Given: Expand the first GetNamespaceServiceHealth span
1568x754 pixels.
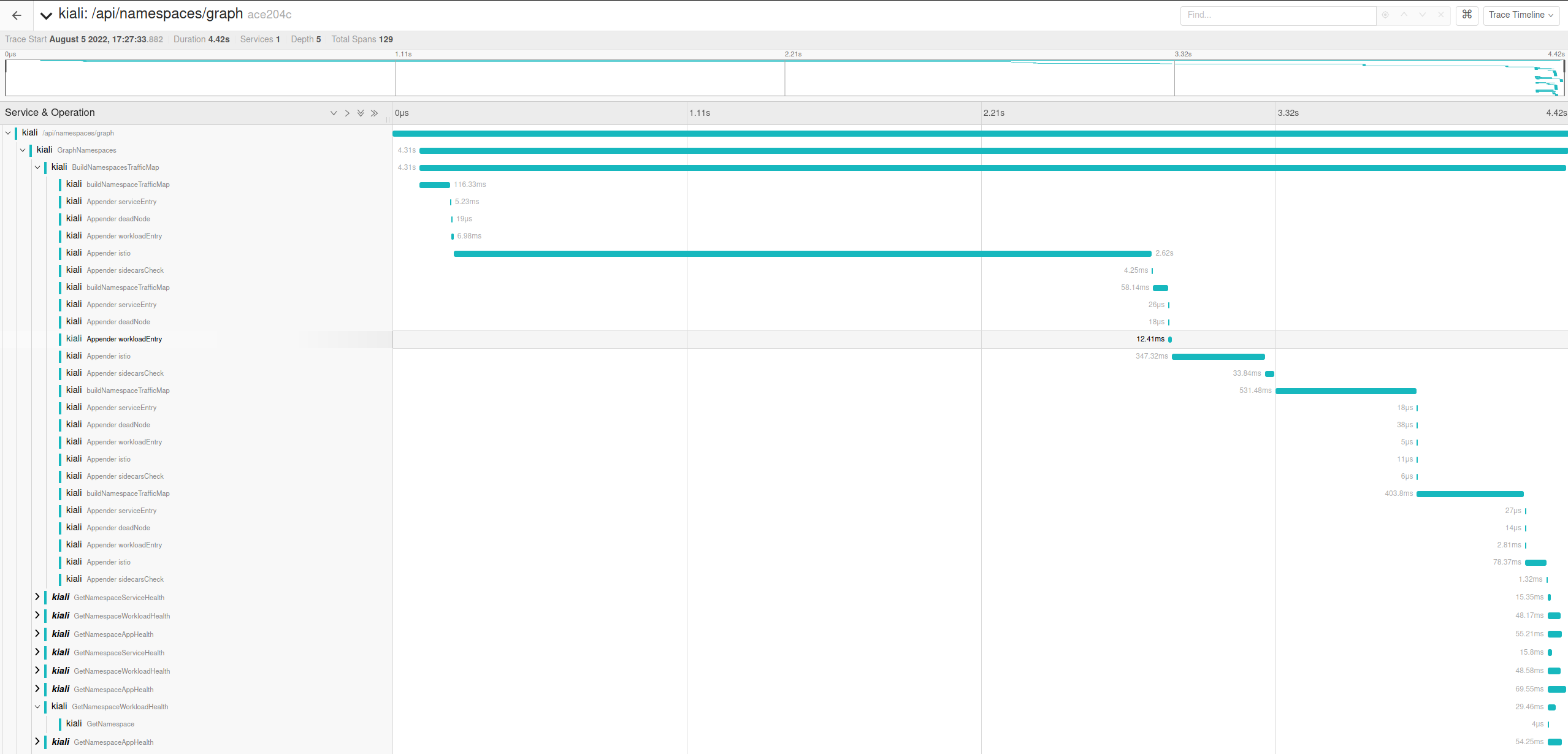Looking at the screenshot, I should tap(37, 597).
